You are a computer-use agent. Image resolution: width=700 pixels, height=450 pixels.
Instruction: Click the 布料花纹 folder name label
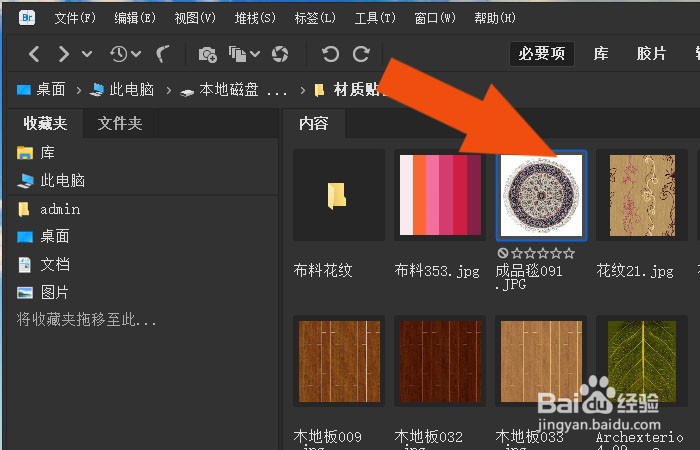(323, 270)
